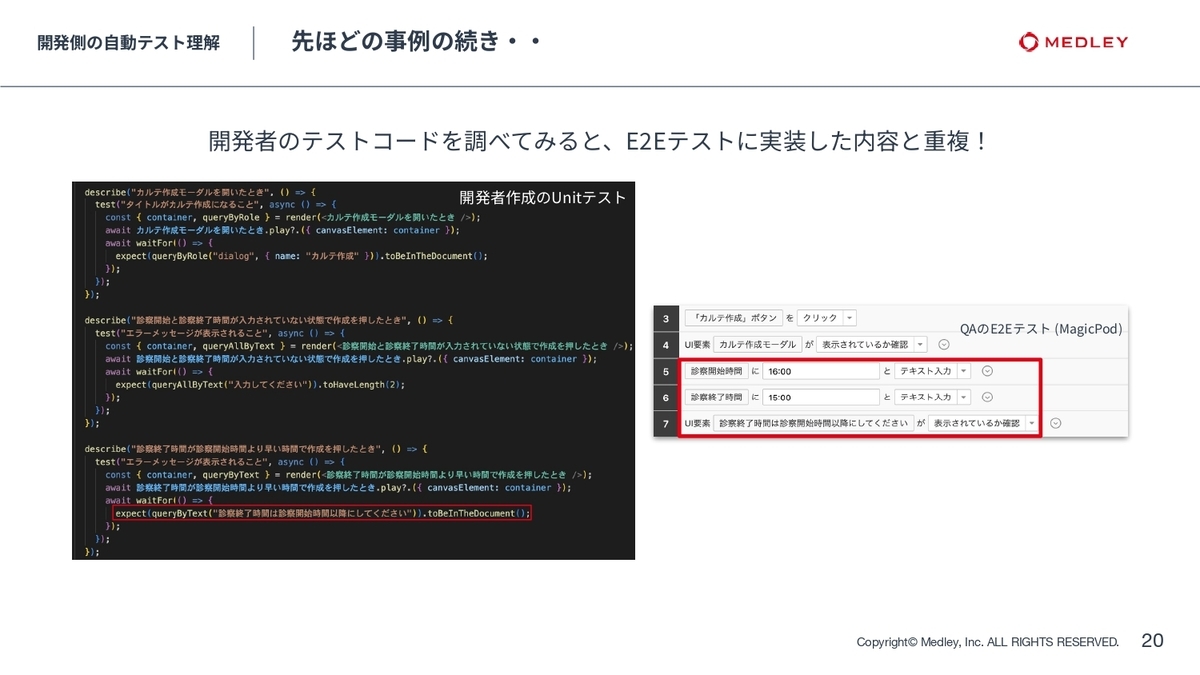Click the slide page number 20
This screenshot has width=1200, height=675.
coord(1152,641)
